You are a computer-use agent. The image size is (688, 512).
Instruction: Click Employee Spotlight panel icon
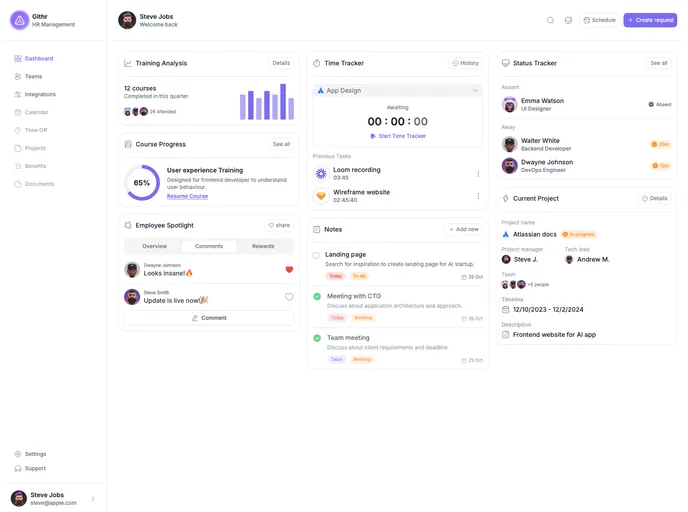tap(128, 226)
